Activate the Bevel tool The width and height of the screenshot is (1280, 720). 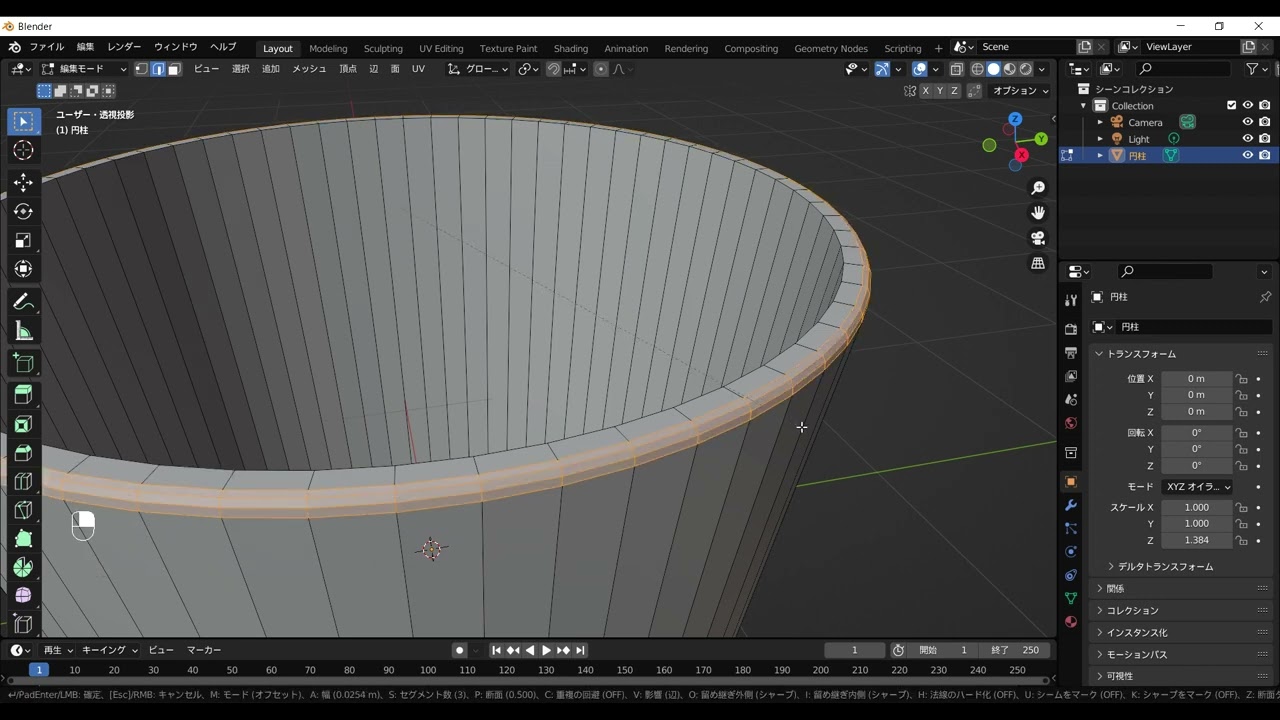click(x=23, y=453)
